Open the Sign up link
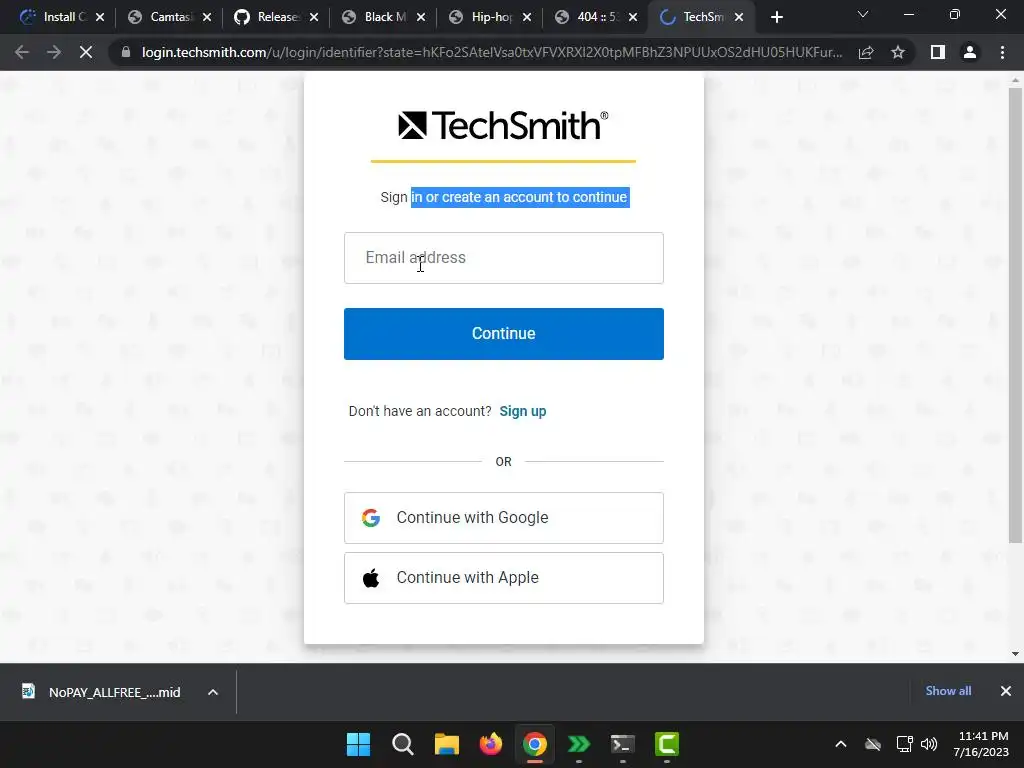 pyautogui.click(x=522, y=411)
